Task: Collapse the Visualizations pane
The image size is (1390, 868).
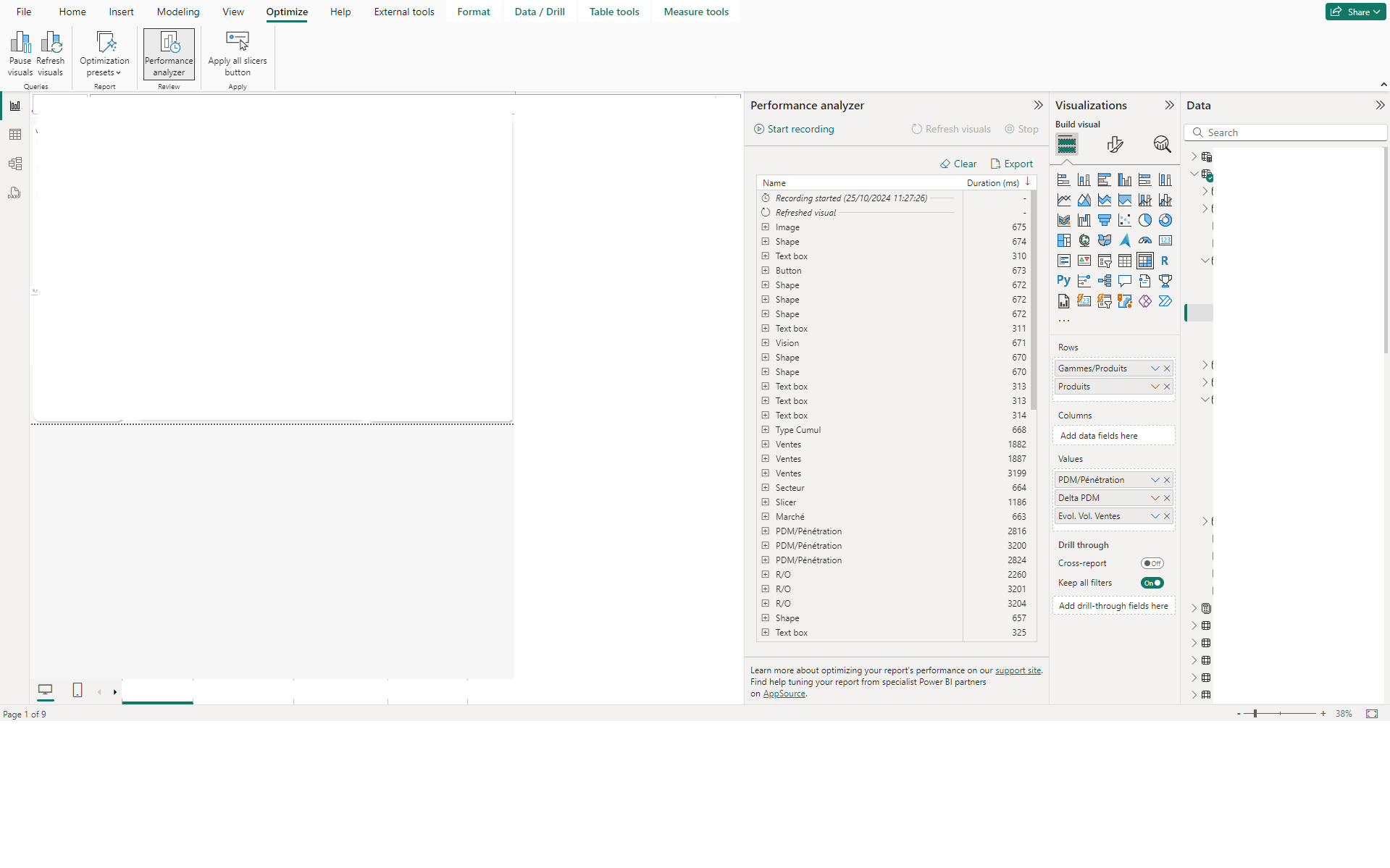Action: (1169, 105)
